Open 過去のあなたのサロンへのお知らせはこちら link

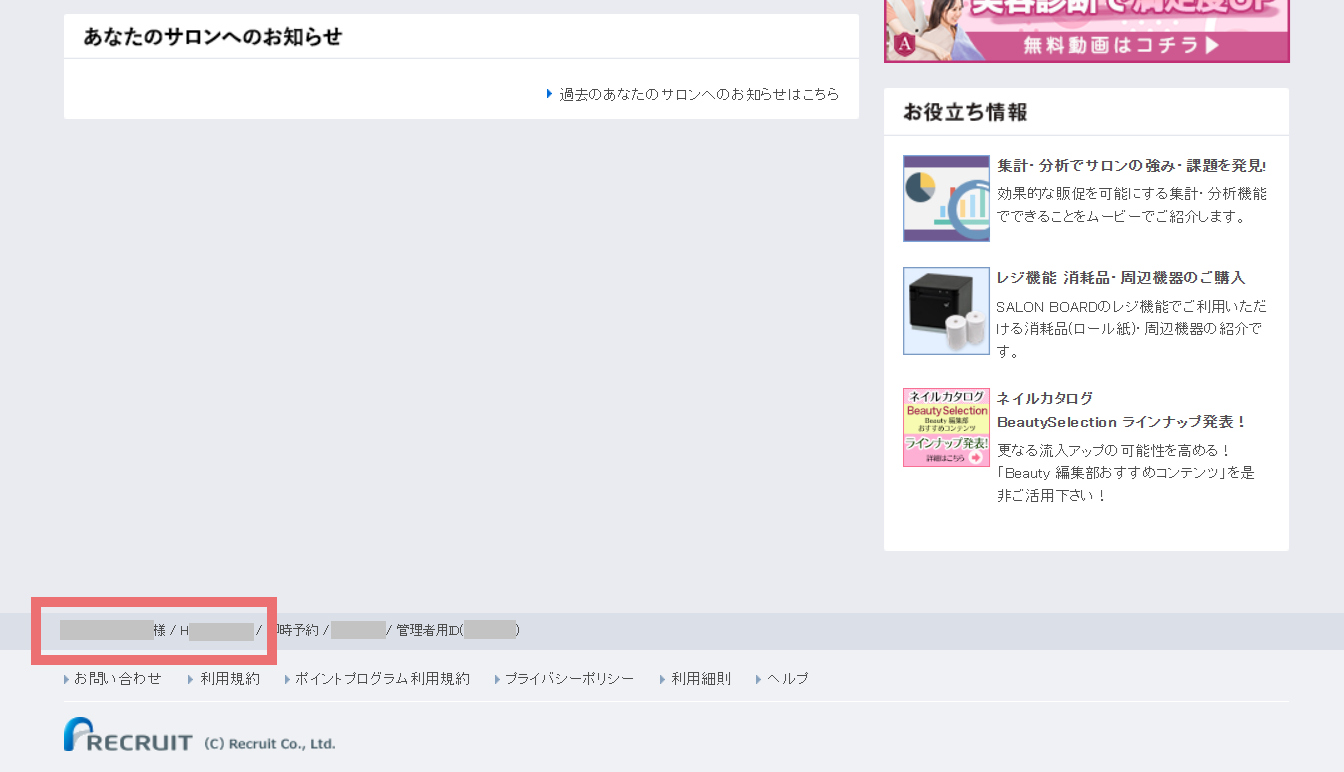pos(699,94)
